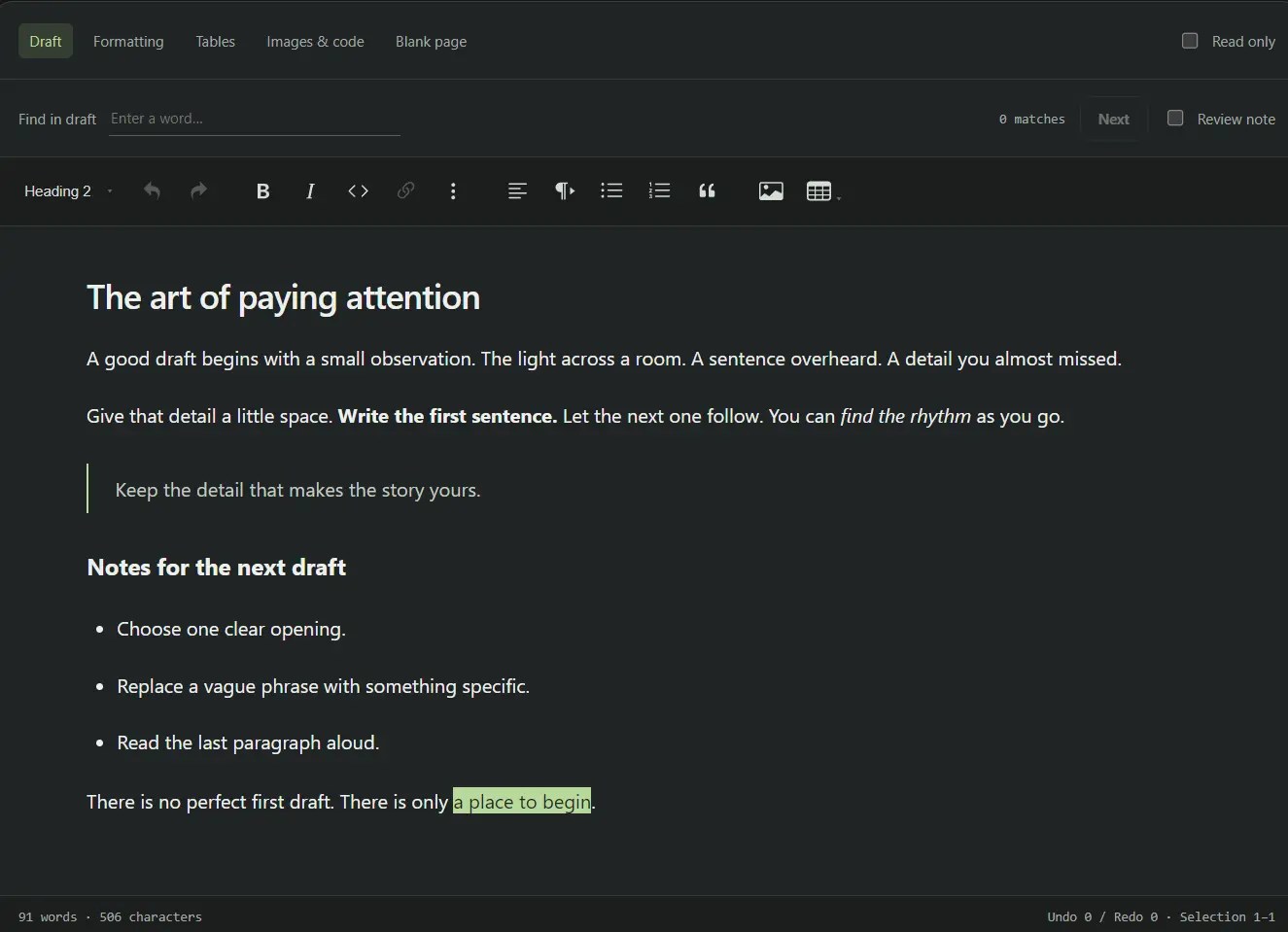Image resolution: width=1288 pixels, height=932 pixels.
Task: Insert a link with the chain icon
Action: 405,190
